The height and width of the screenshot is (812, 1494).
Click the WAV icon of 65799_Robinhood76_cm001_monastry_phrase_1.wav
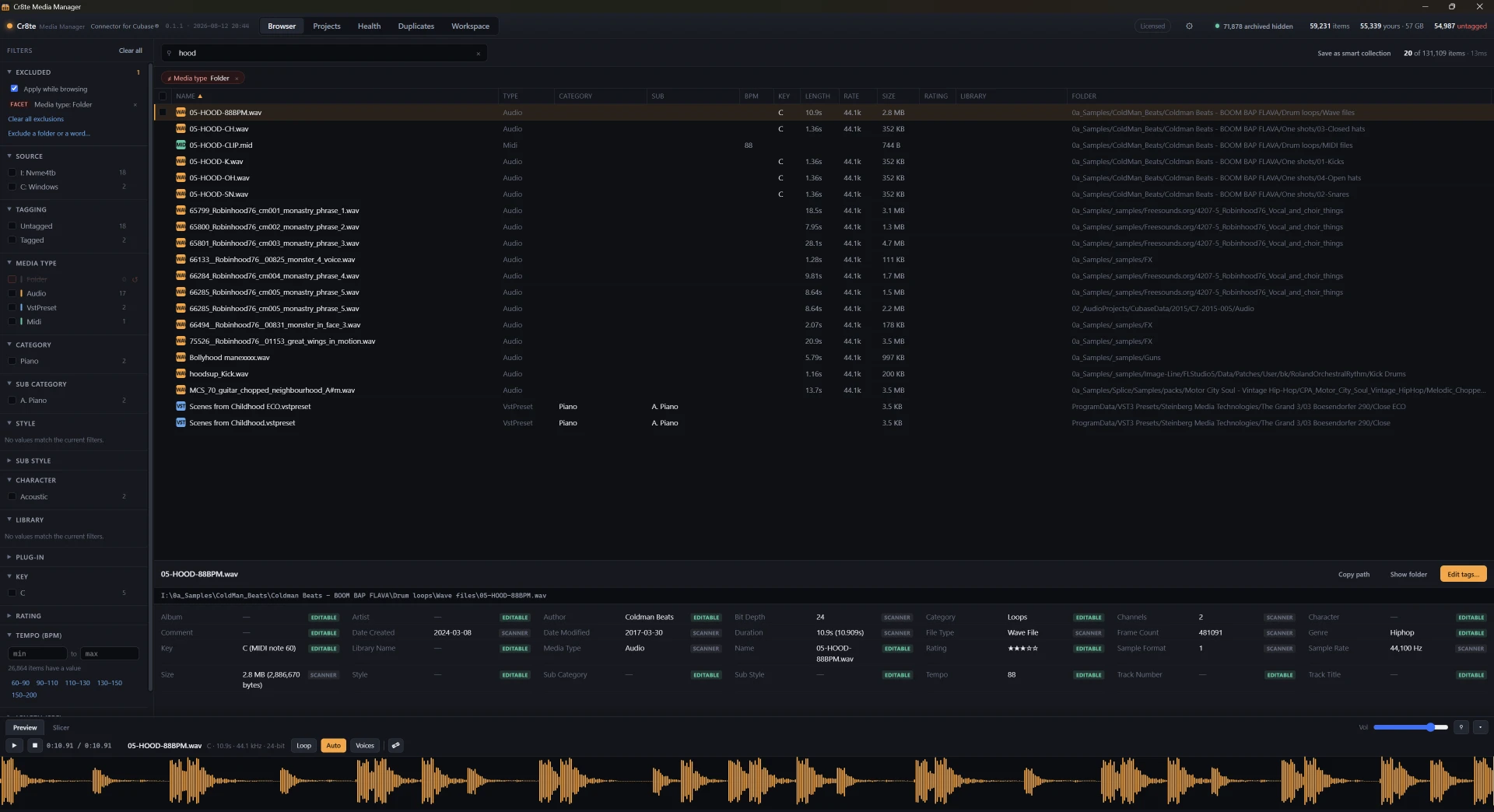[x=181, y=211]
